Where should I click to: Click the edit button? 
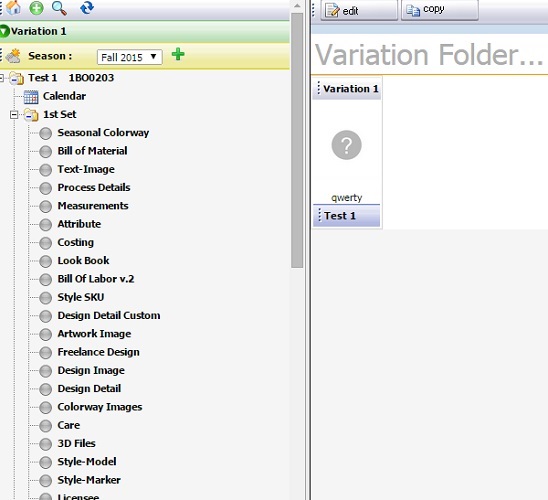[x=359, y=10]
